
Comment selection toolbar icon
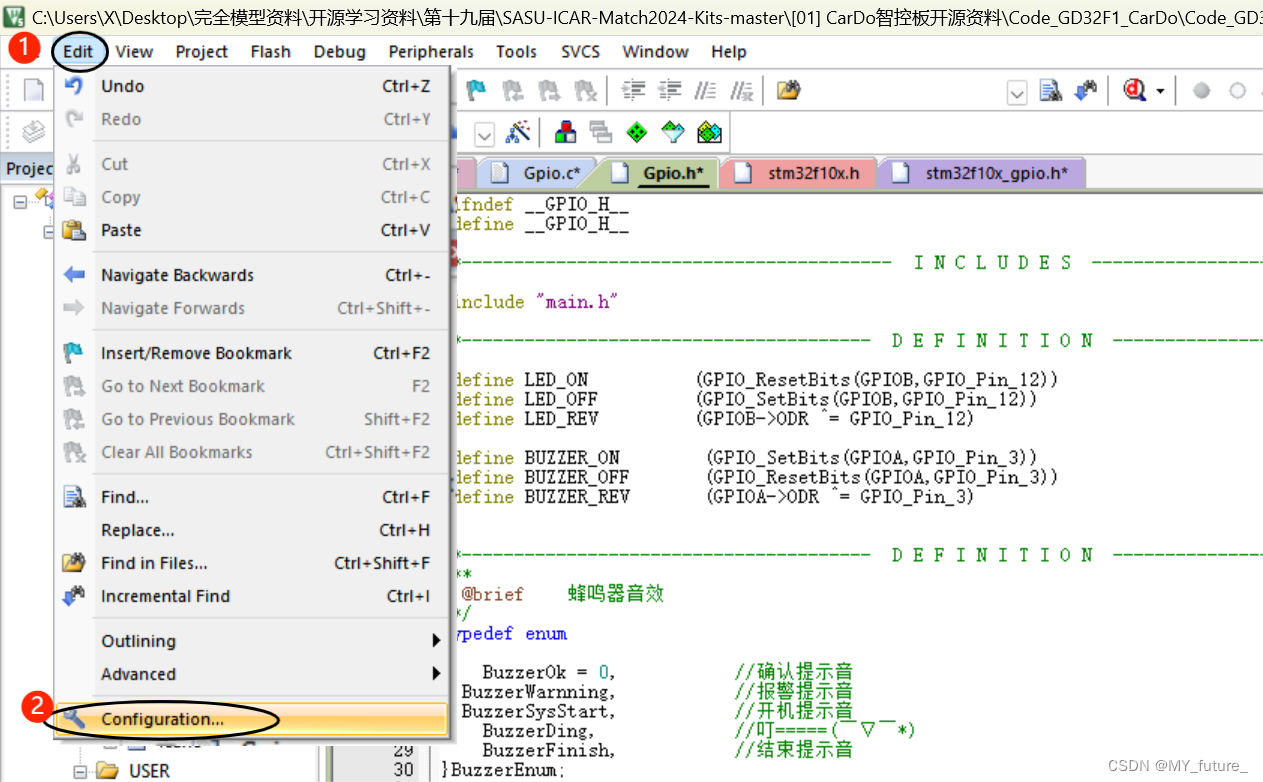[x=706, y=91]
